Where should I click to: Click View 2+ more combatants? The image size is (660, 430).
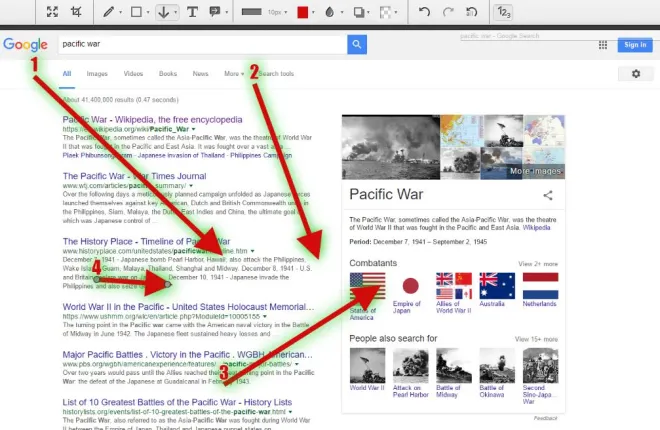pos(538,264)
